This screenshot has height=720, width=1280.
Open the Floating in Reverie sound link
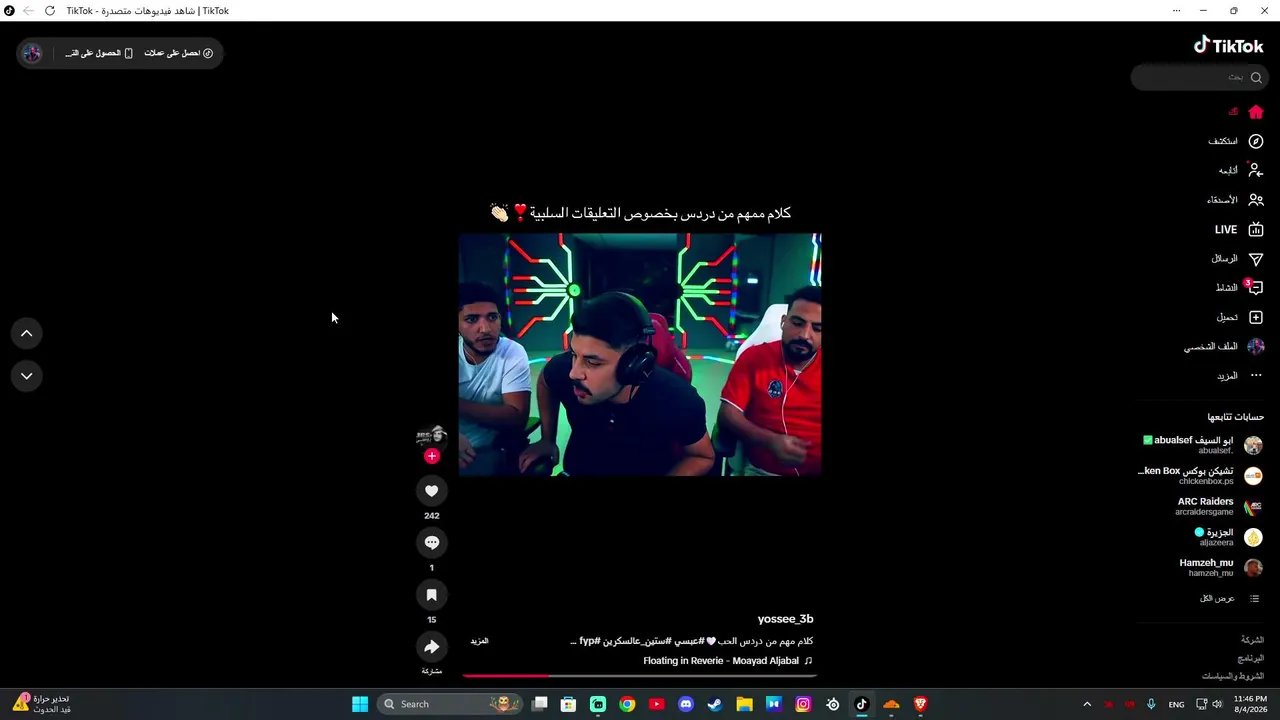[728, 661]
